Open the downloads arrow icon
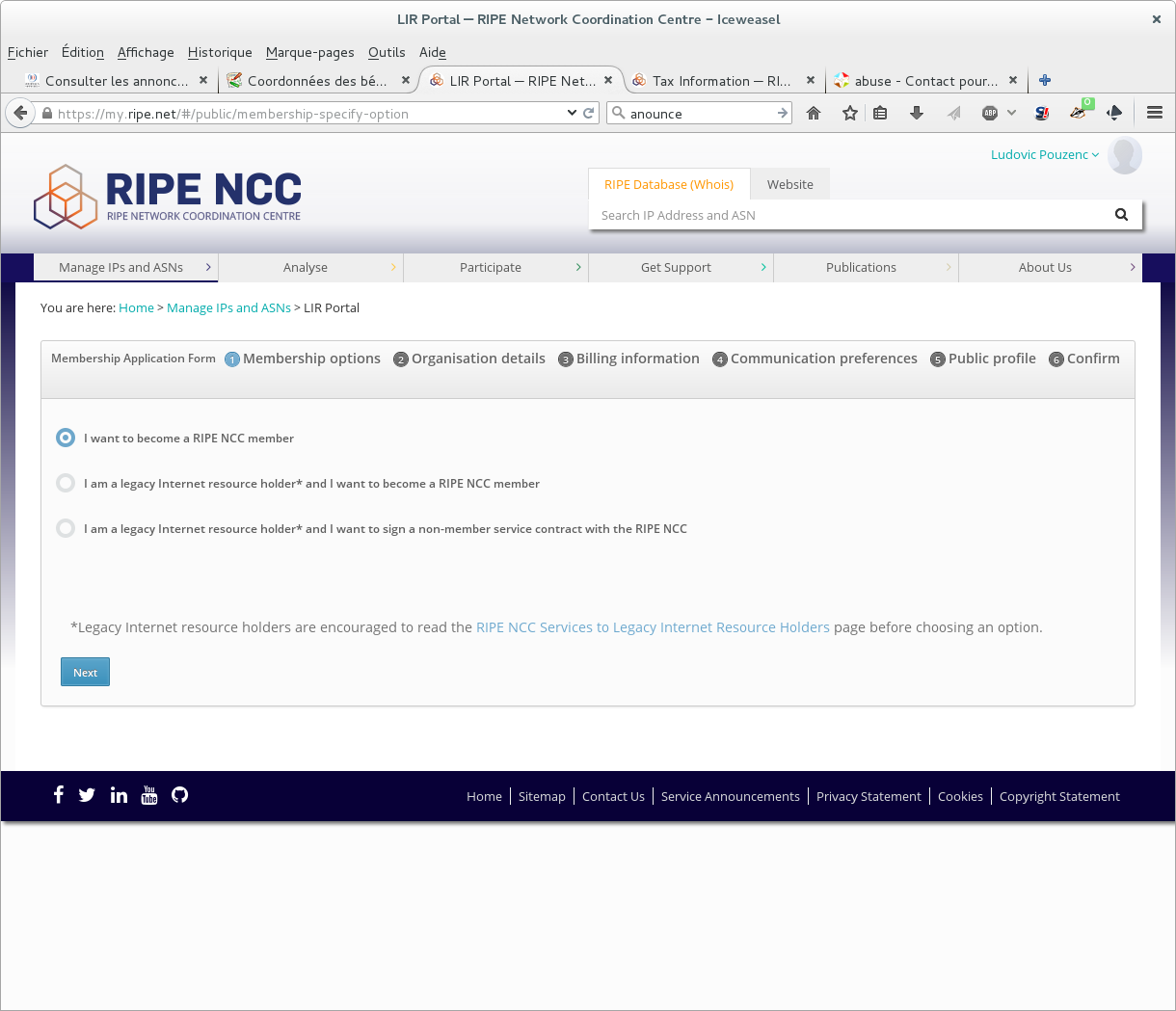The height and width of the screenshot is (1011, 1176). pyautogui.click(x=917, y=113)
